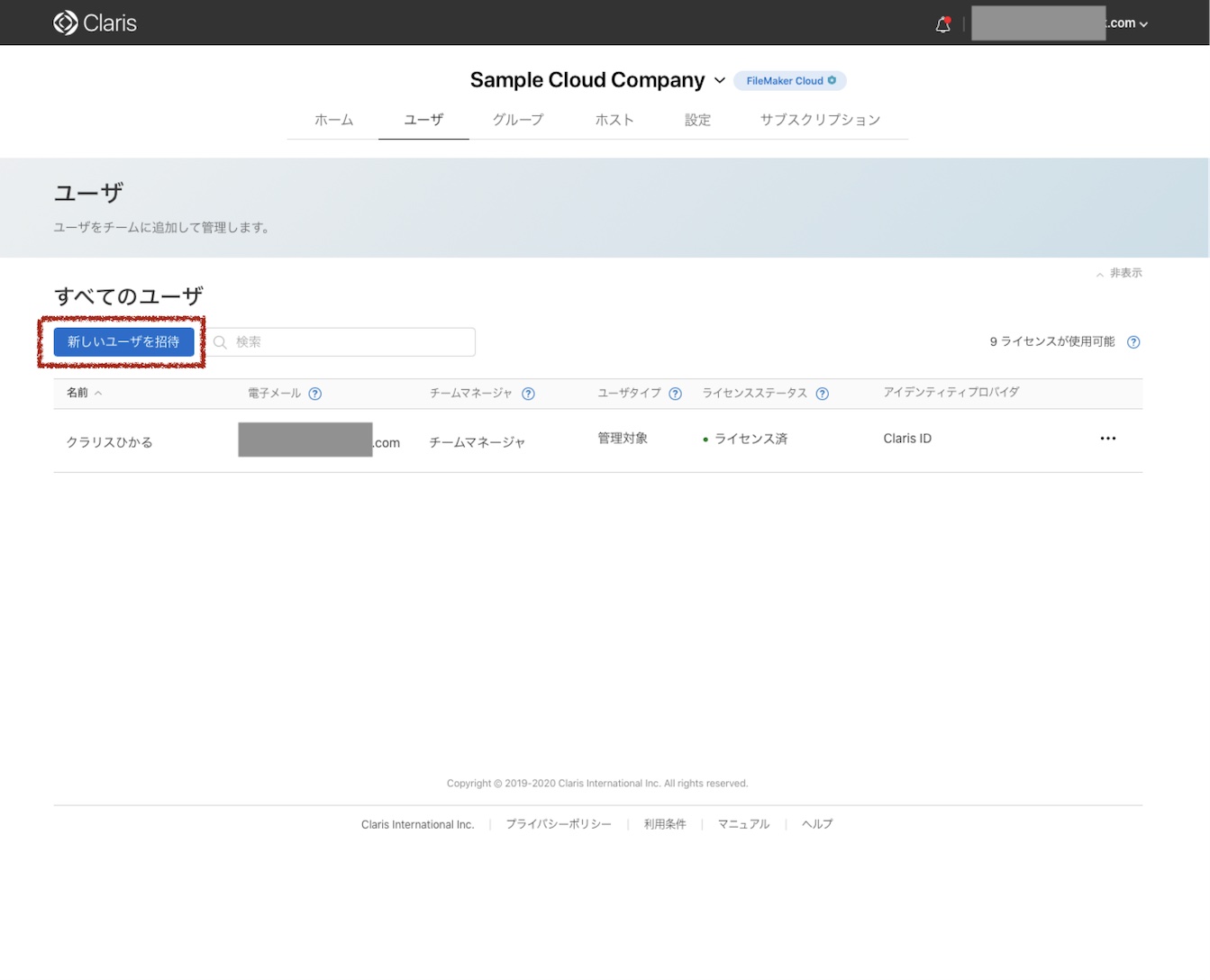The image size is (1210, 980).
Task: Open the マニュアル footer link
Action: coord(743,823)
